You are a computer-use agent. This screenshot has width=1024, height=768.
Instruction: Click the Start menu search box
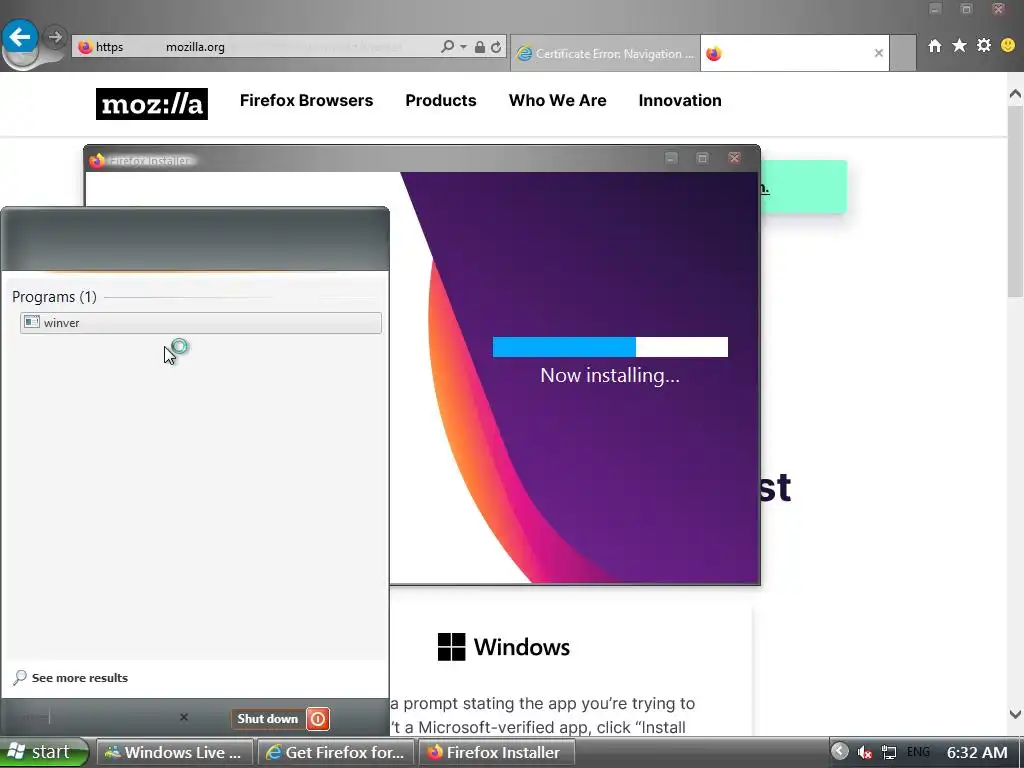point(98,718)
